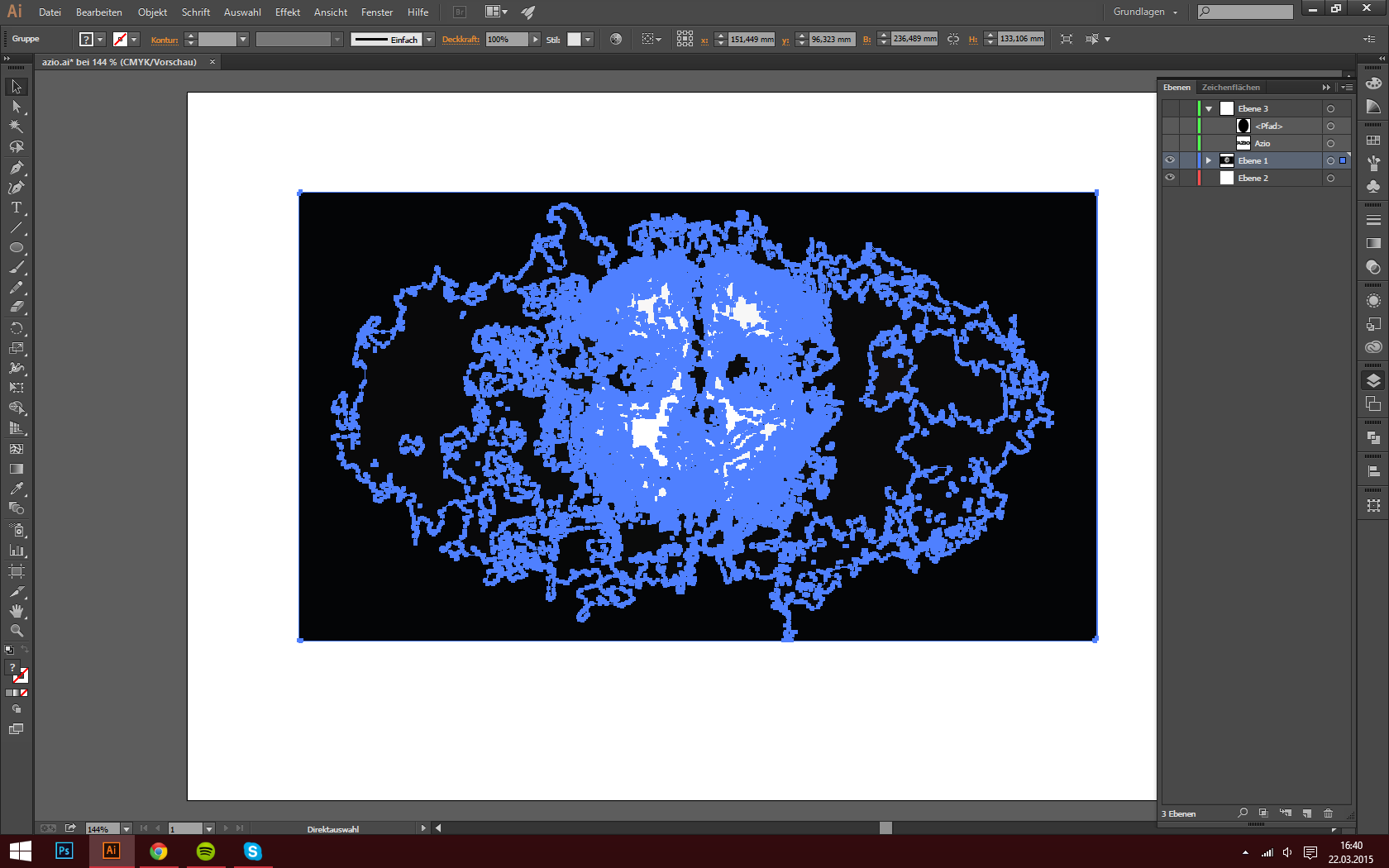Select the Column Graph tool
The width and height of the screenshot is (1389, 868).
tap(17, 550)
